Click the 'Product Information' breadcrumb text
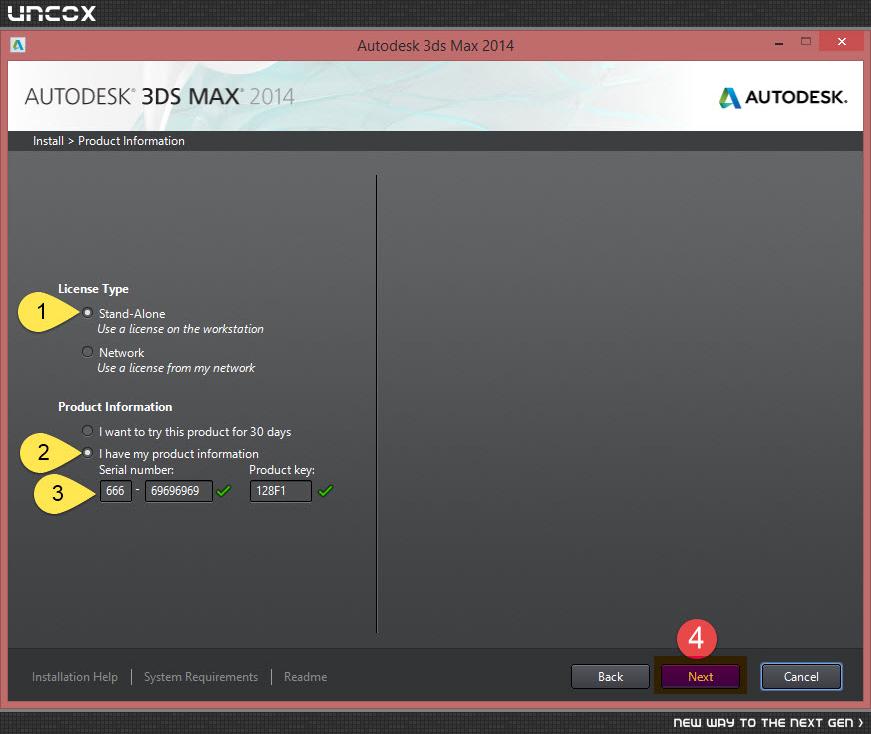Image resolution: width=871 pixels, height=734 pixels. pos(131,141)
